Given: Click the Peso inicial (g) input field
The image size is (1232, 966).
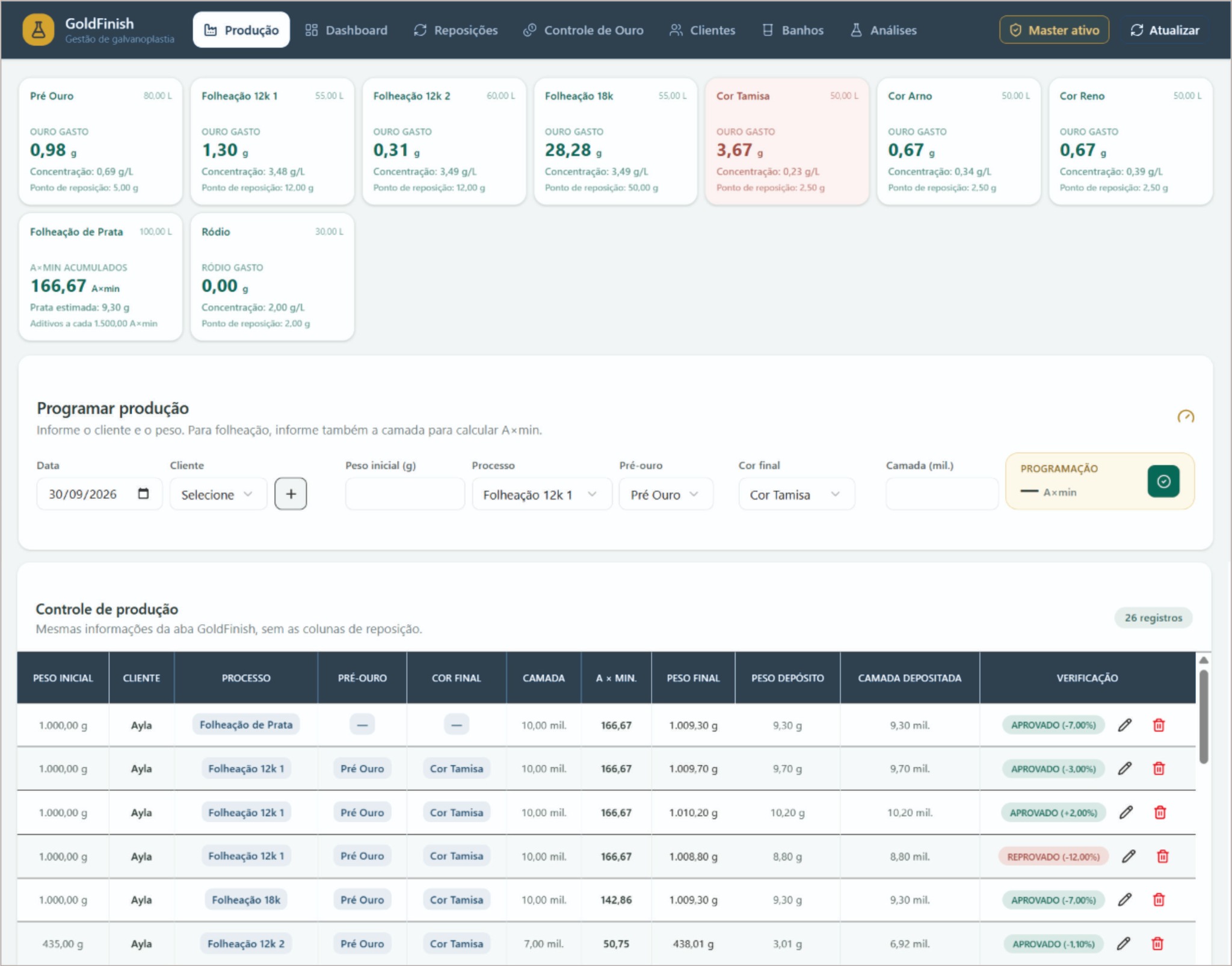Looking at the screenshot, I should tap(405, 494).
